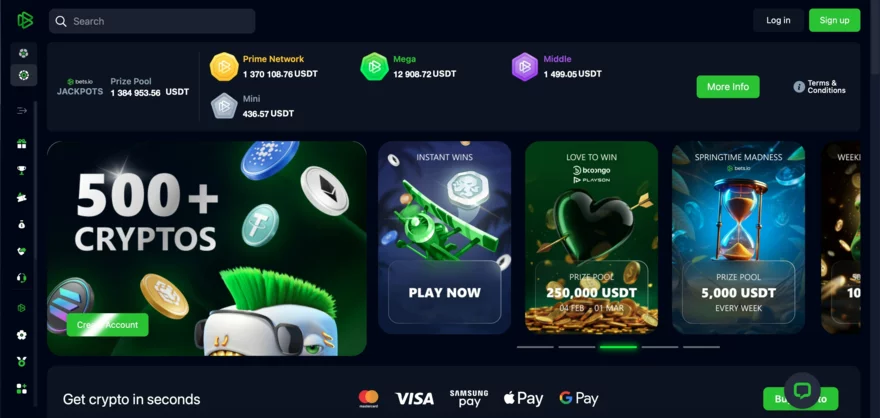Switch to sports ball mode at sidebar top
Image resolution: width=880 pixels, height=418 pixels.
[24, 53]
